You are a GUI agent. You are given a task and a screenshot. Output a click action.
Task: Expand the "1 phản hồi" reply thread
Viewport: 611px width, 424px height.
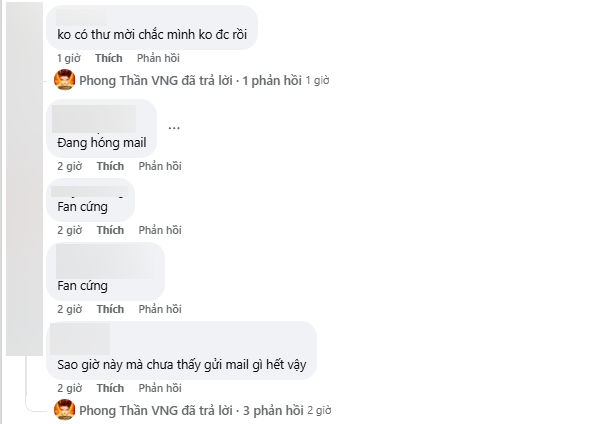272,81
